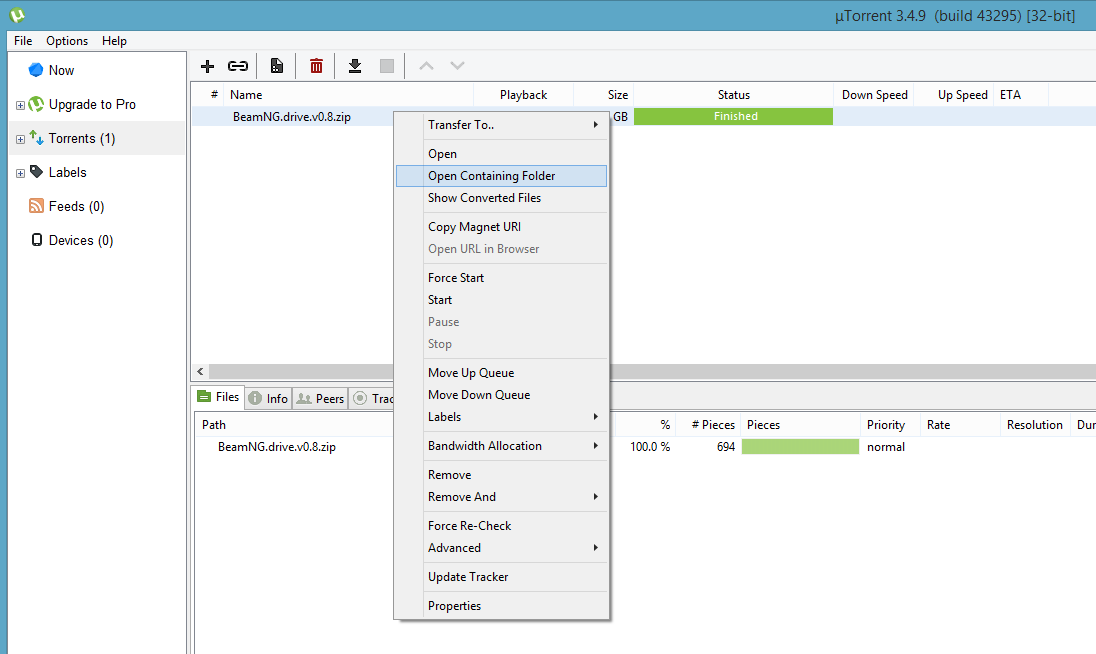Viewport: 1096px width, 654px height.
Task: Click Move Down Queue arrow in toolbar
Action: pos(457,66)
